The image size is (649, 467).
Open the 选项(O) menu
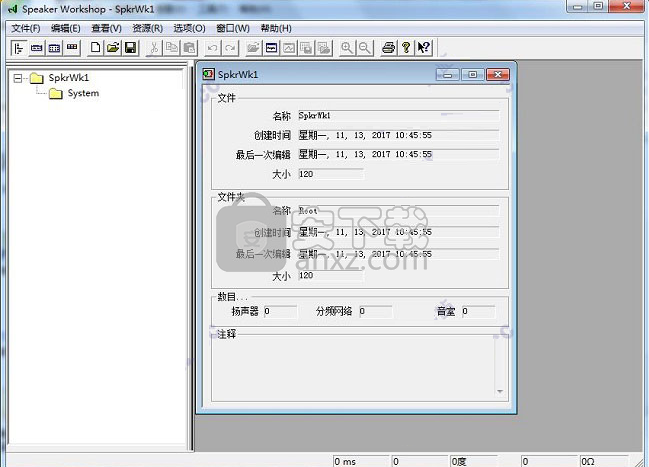pos(189,28)
